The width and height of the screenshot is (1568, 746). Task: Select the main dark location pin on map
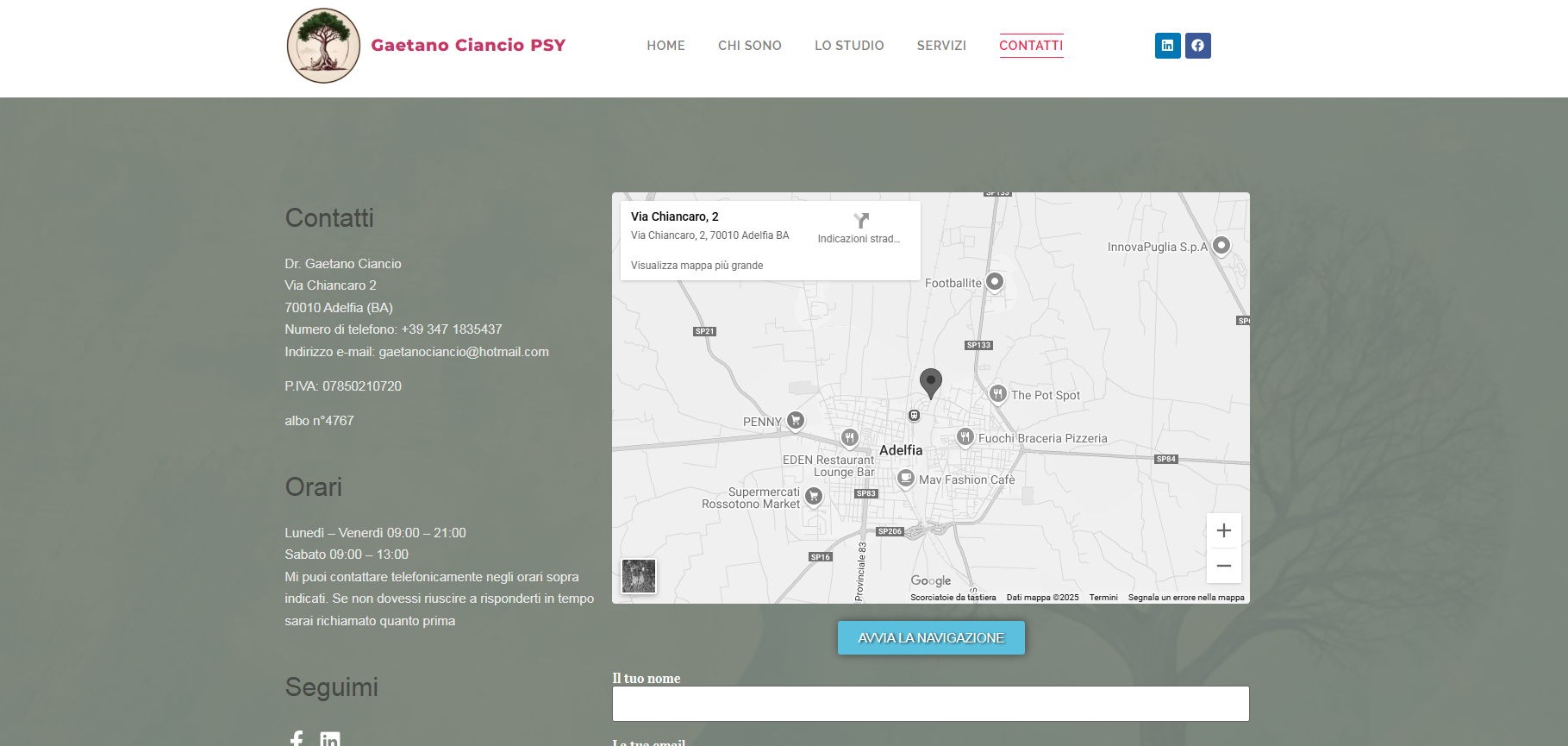(x=930, y=383)
